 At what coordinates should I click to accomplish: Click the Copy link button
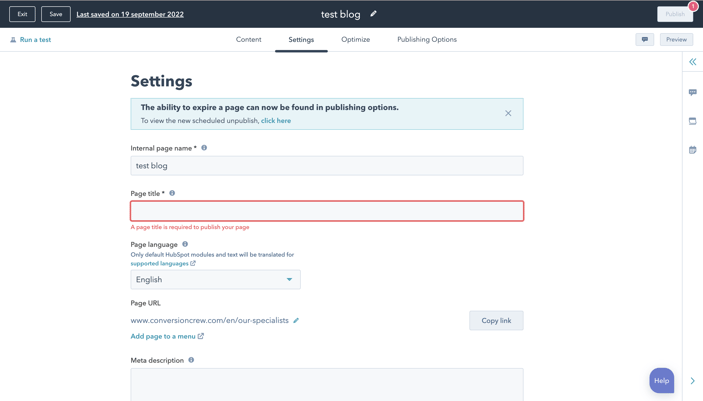(496, 320)
